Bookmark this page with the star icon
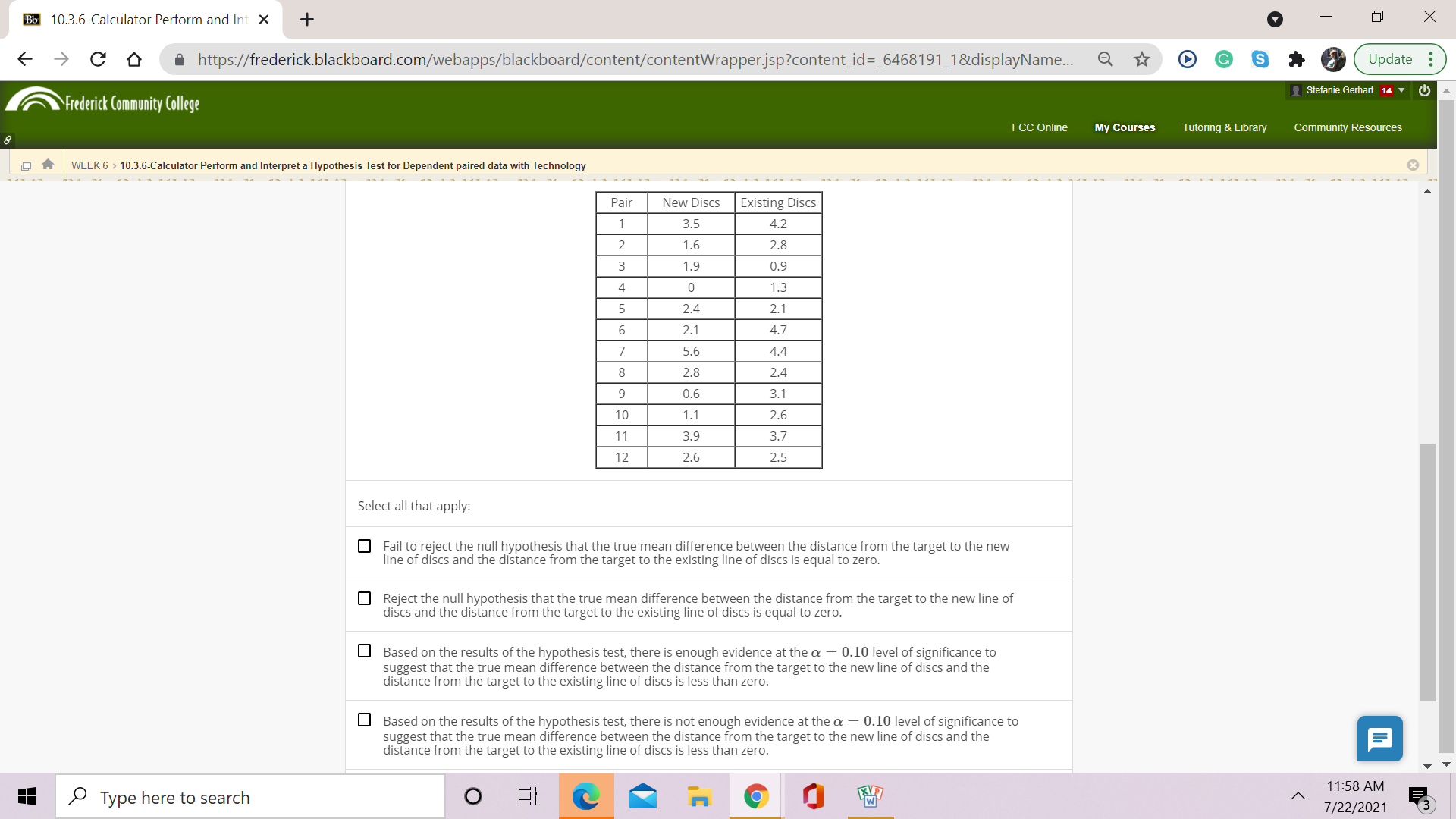This screenshot has height=819, width=1456. [x=1141, y=59]
